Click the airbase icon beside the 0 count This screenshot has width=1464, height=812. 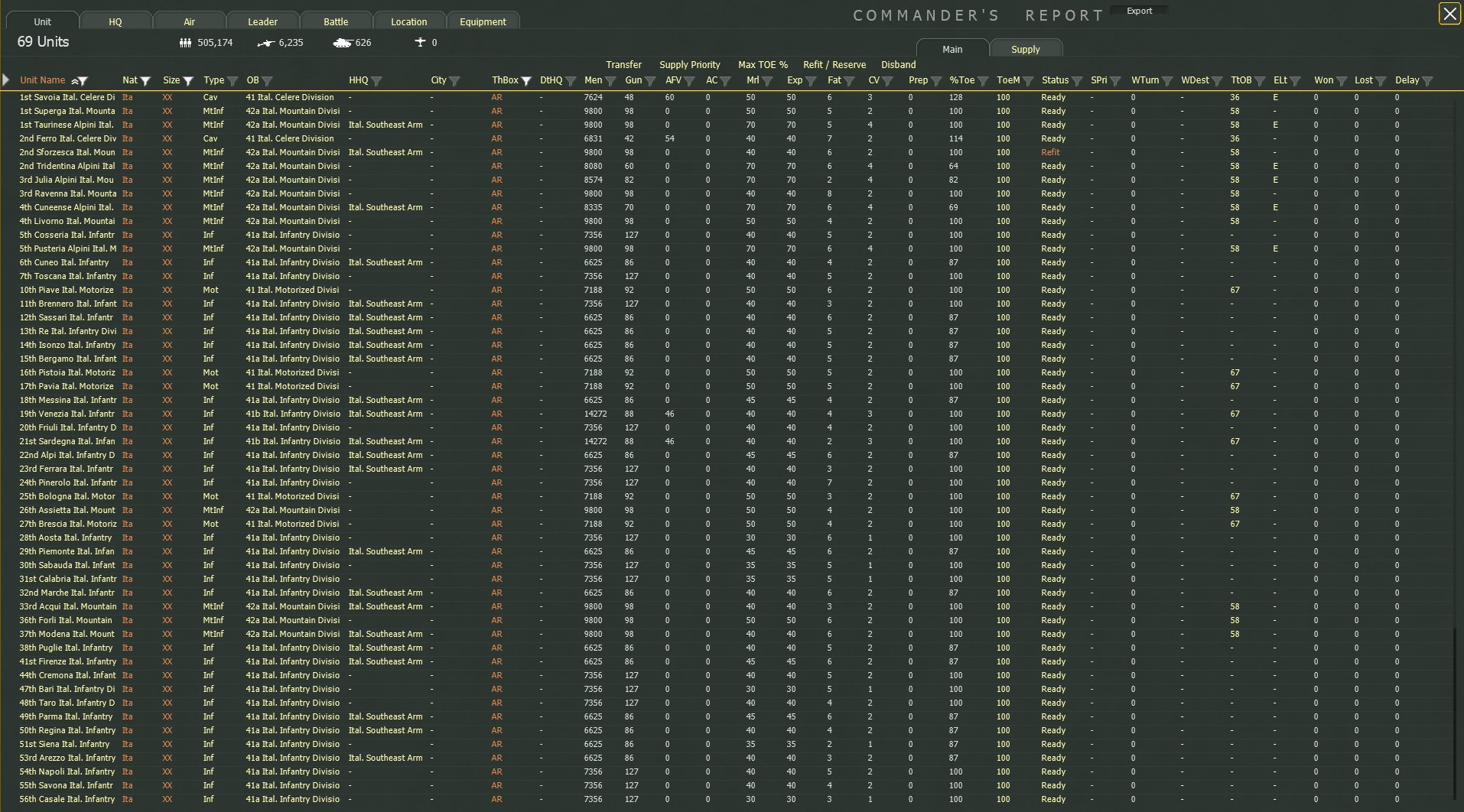tap(420, 42)
